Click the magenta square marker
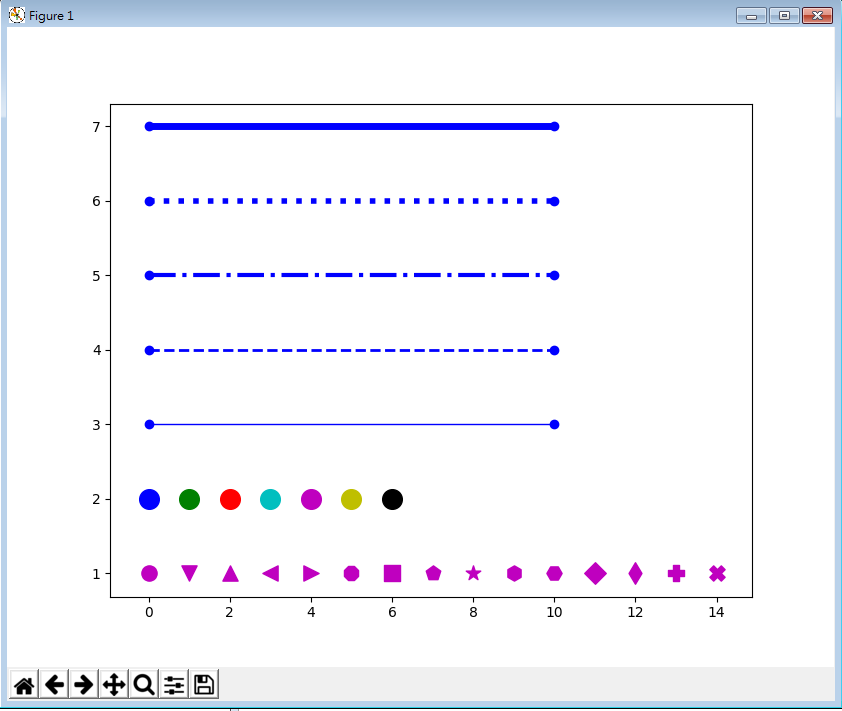The image size is (842, 711). [392, 573]
